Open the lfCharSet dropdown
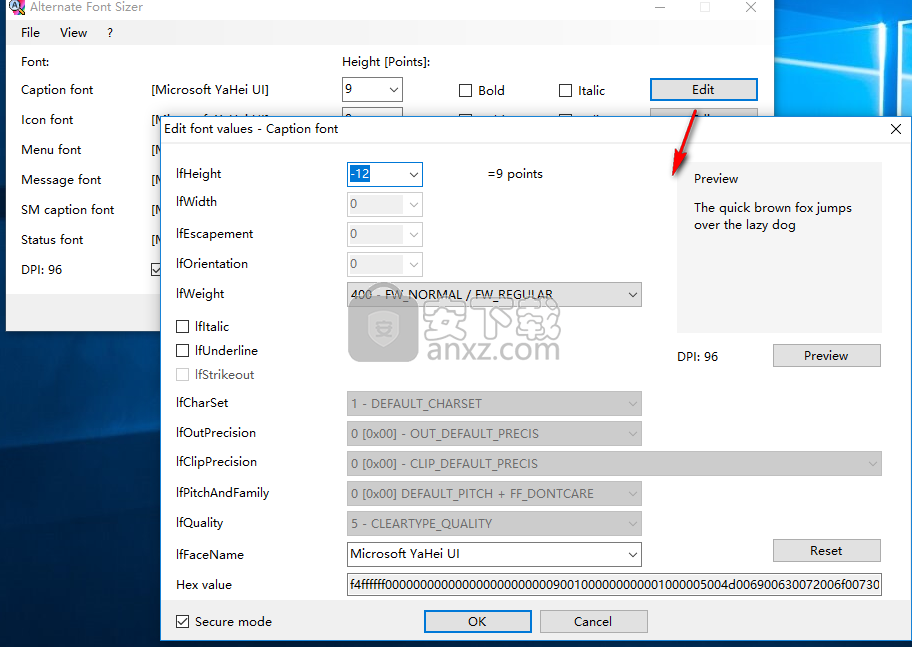This screenshot has width=912, height=647. [494, 404]
